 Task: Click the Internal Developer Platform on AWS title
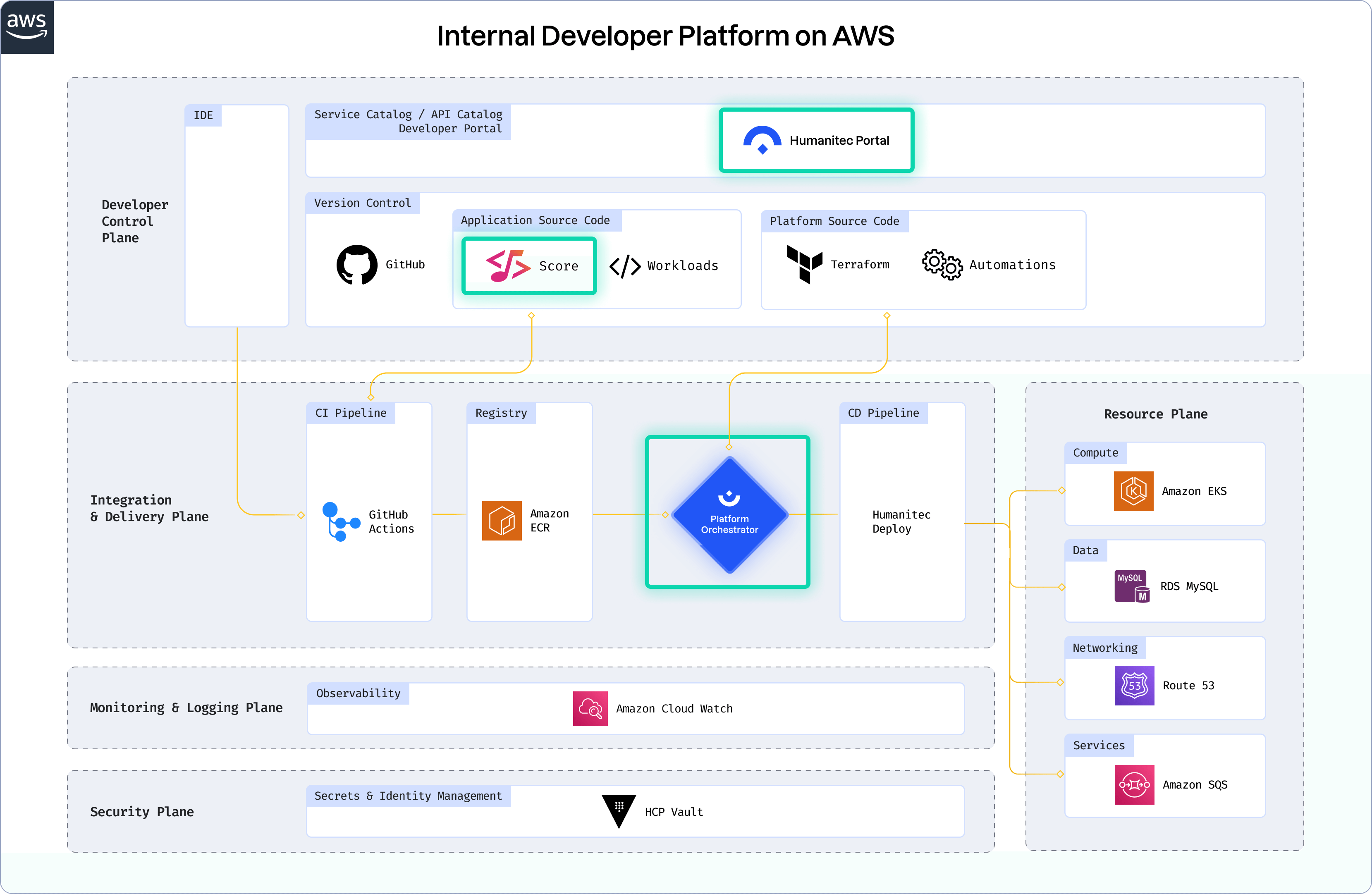pyautogui.click(x=665, y=36)
